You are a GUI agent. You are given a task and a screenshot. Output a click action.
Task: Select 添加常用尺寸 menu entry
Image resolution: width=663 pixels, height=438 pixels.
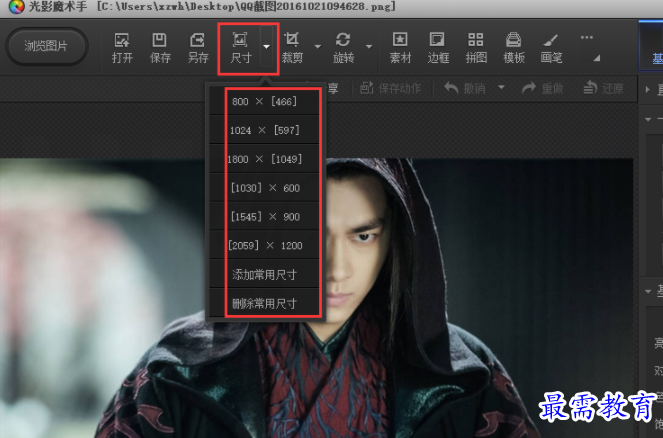pos(264,274)
